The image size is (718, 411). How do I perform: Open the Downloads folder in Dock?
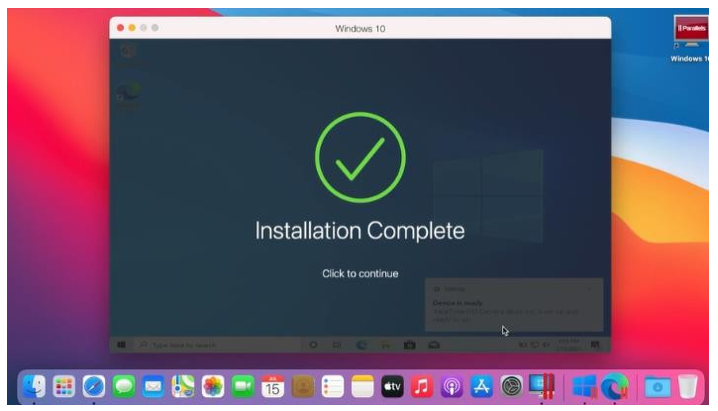tap(656, 386)
